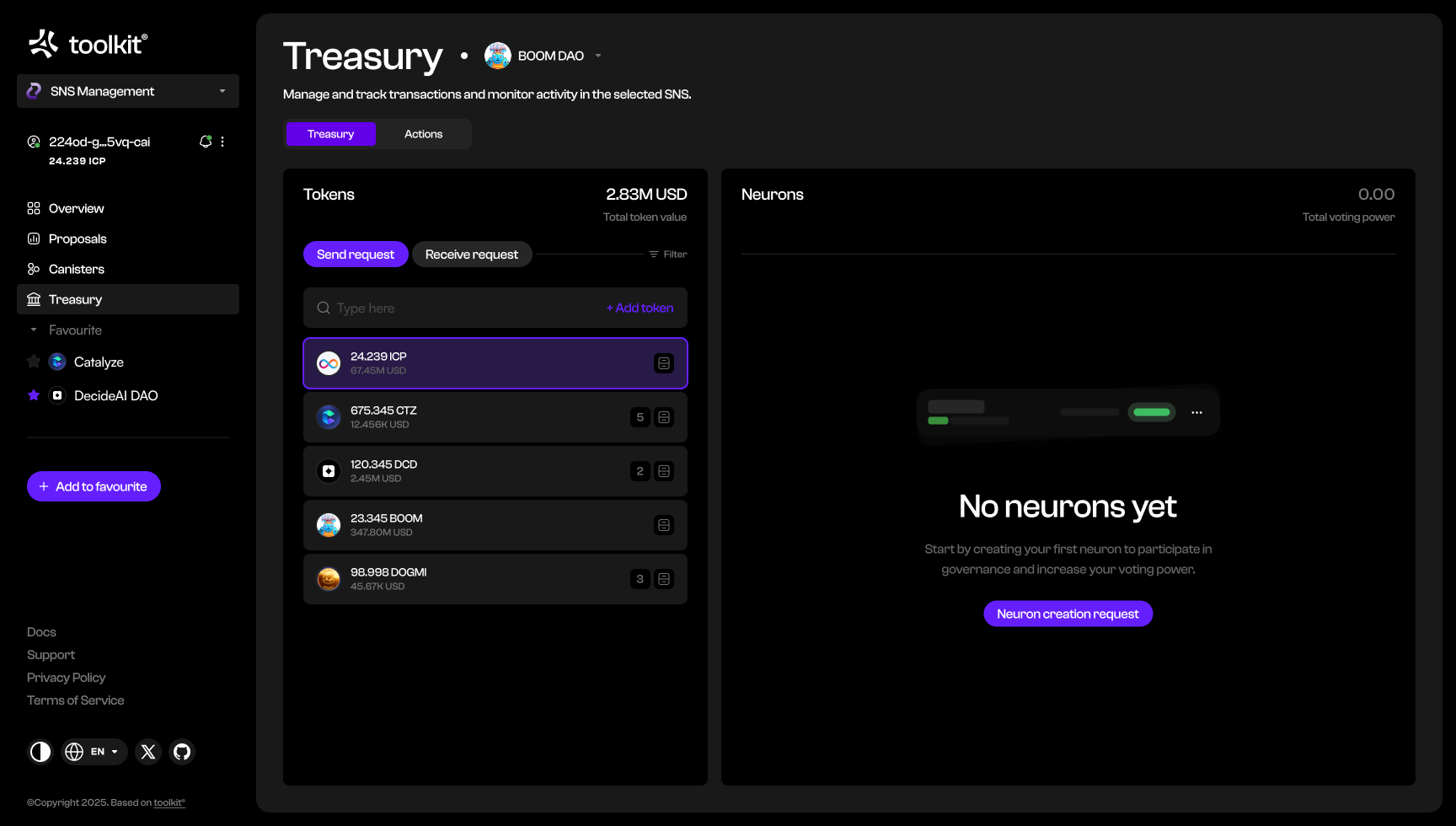Switch to the Actions tab
The height and width of the screenshot is (826, 1456).
423,134
